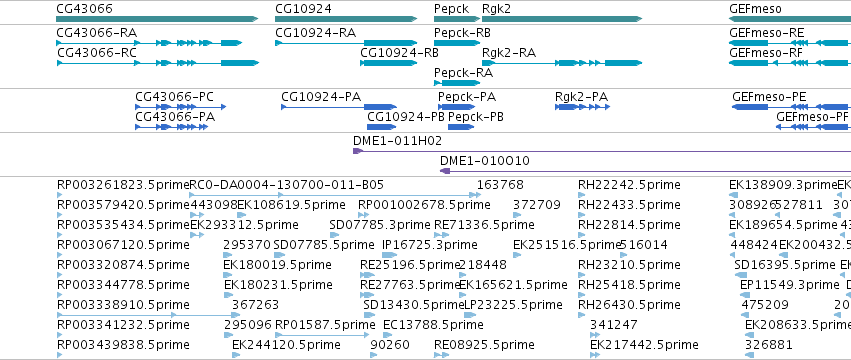
Task: Click the RH25418.5prime EST marker
Action: pyautogui.click(x=582, y=295)
